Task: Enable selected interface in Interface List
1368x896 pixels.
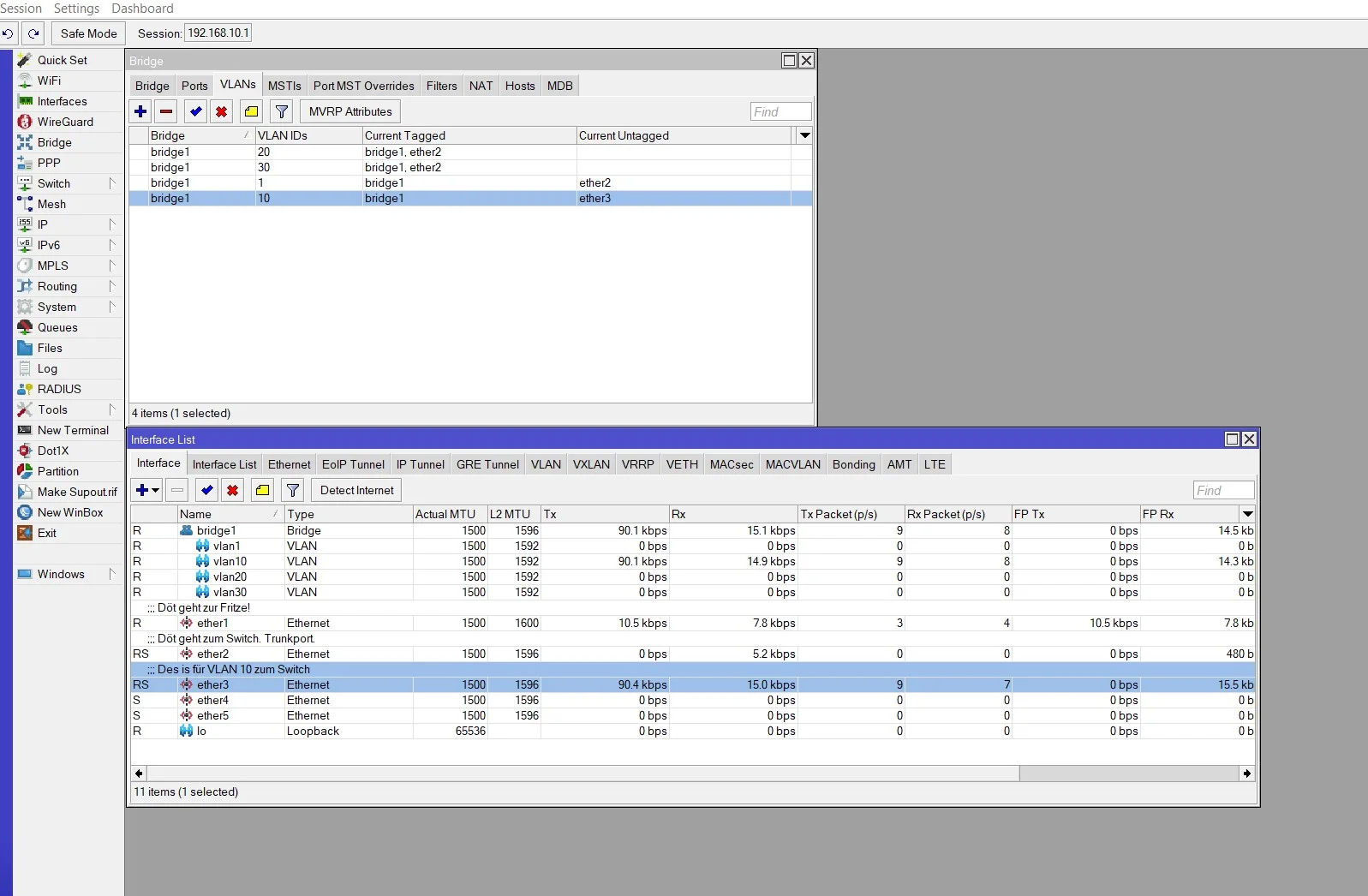Action: [207, 490]
